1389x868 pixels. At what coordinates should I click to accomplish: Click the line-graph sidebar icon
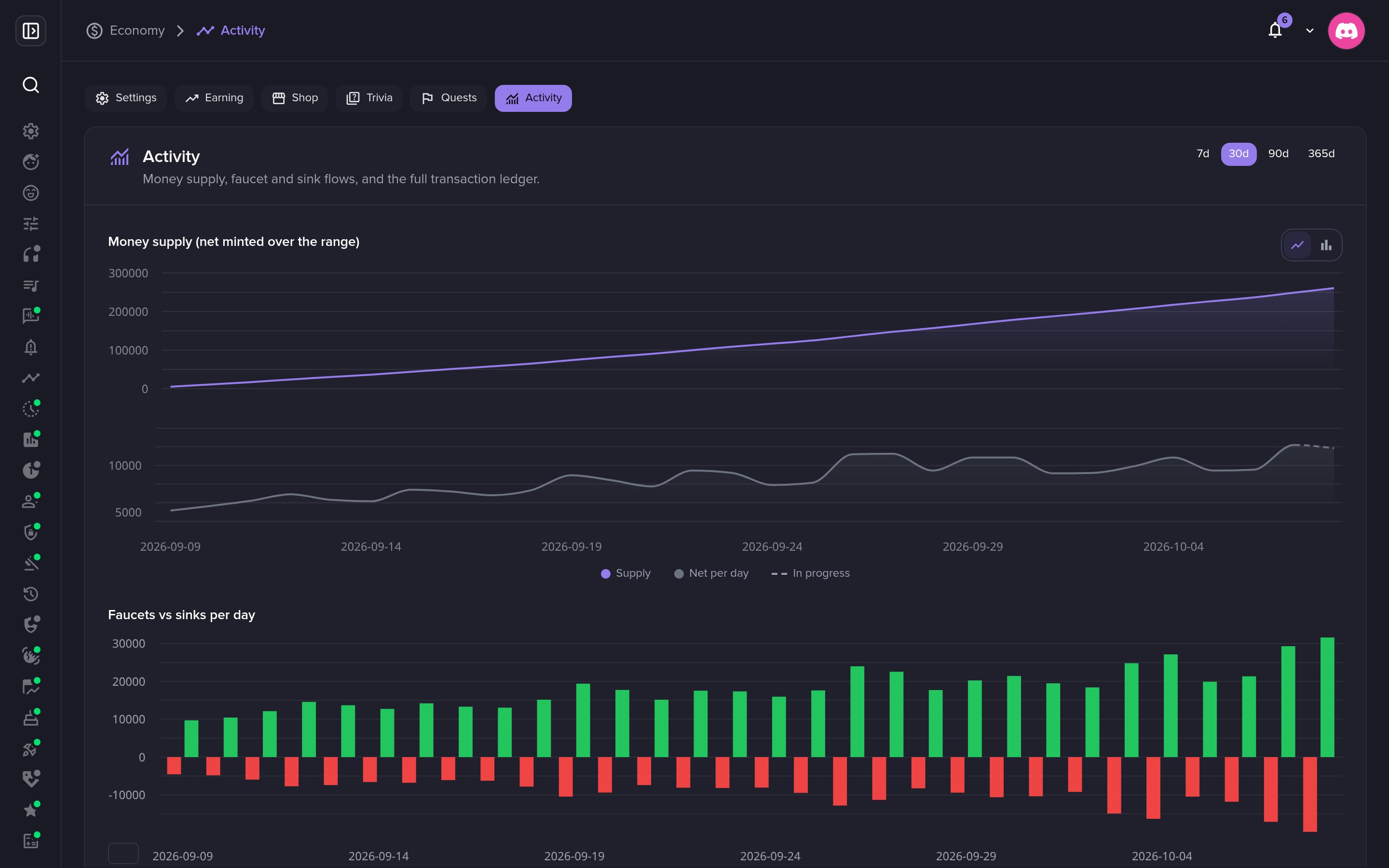point(30,378)
